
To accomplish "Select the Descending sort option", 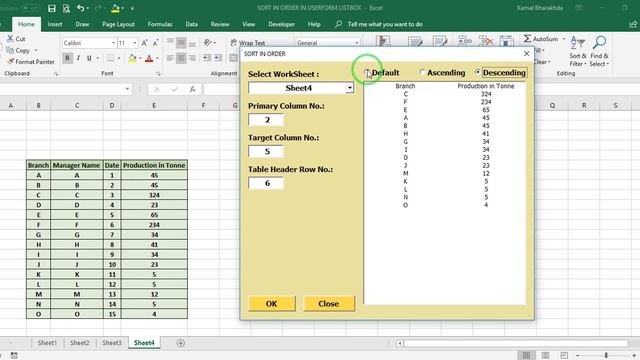I will (x=501, y=73).
